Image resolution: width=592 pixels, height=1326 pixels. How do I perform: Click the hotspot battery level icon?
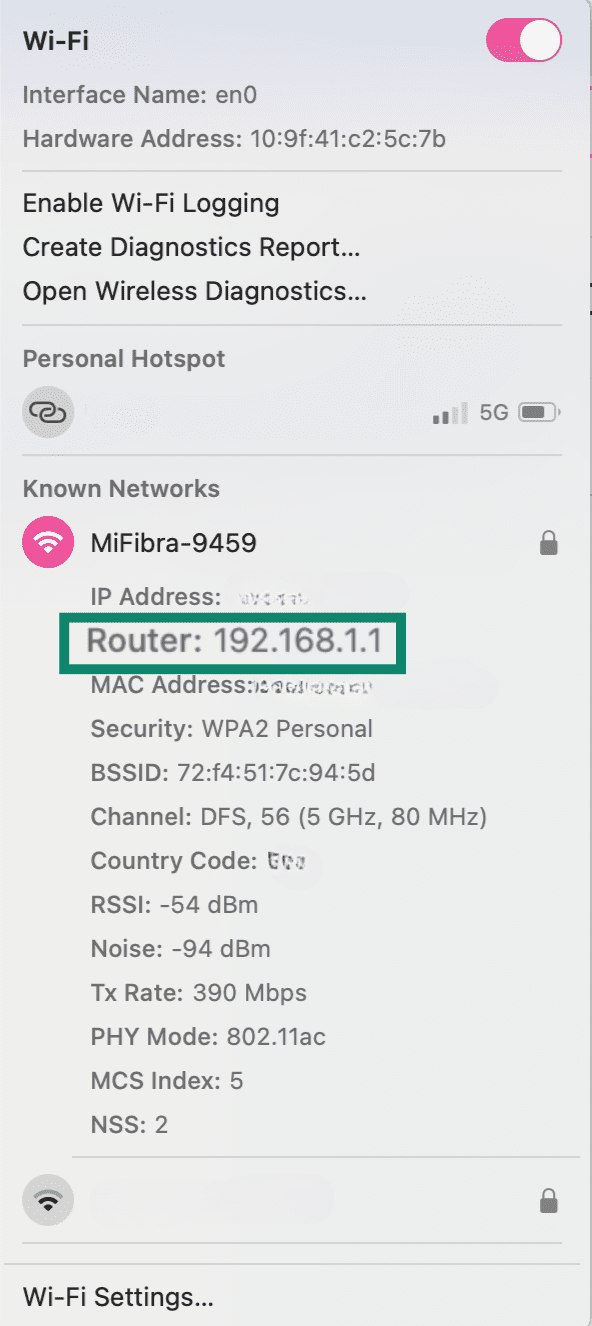point(540,412)
